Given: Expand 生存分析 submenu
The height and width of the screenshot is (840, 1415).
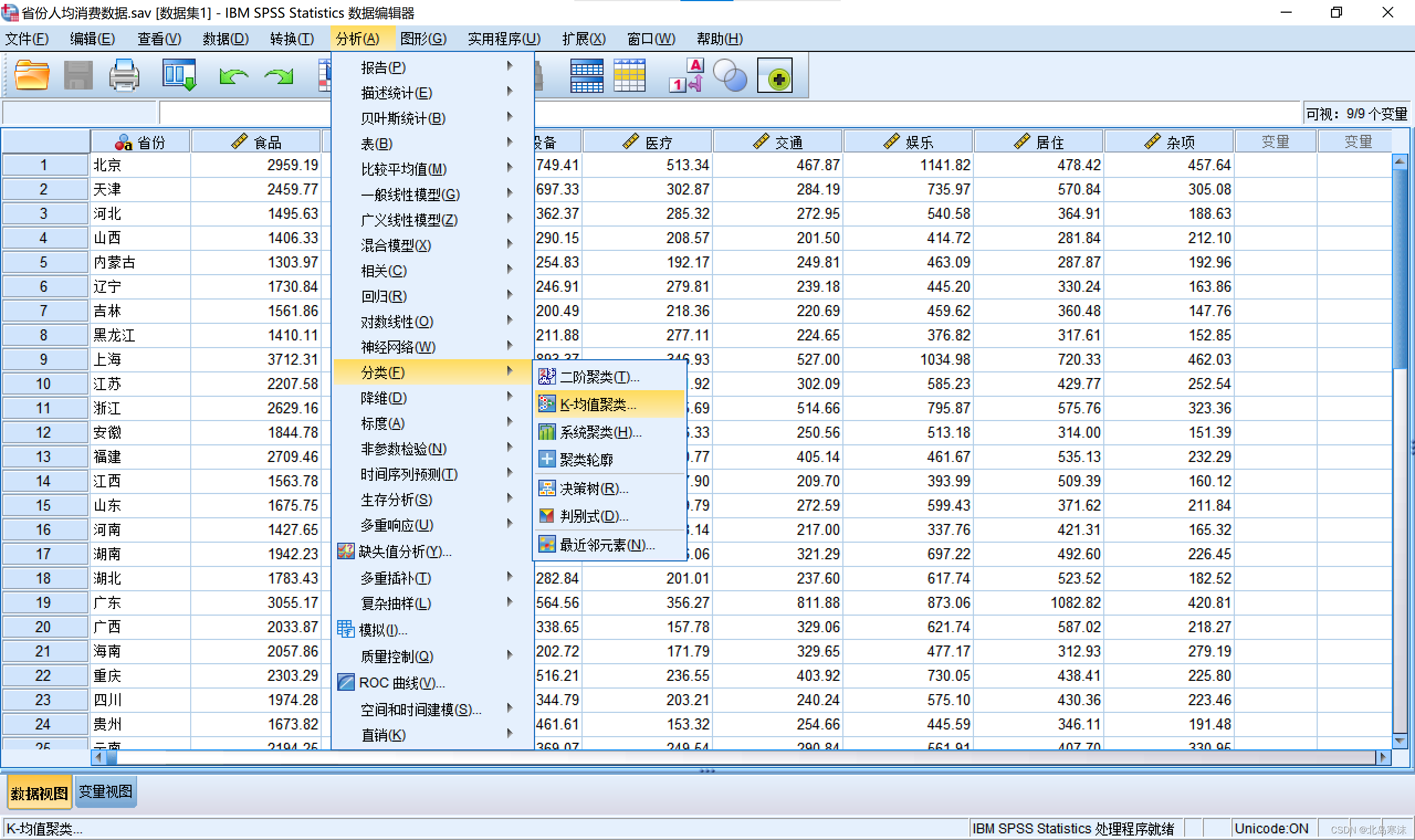Looking at the screenshot, I should pyautogui.click(x=432, y=500).
